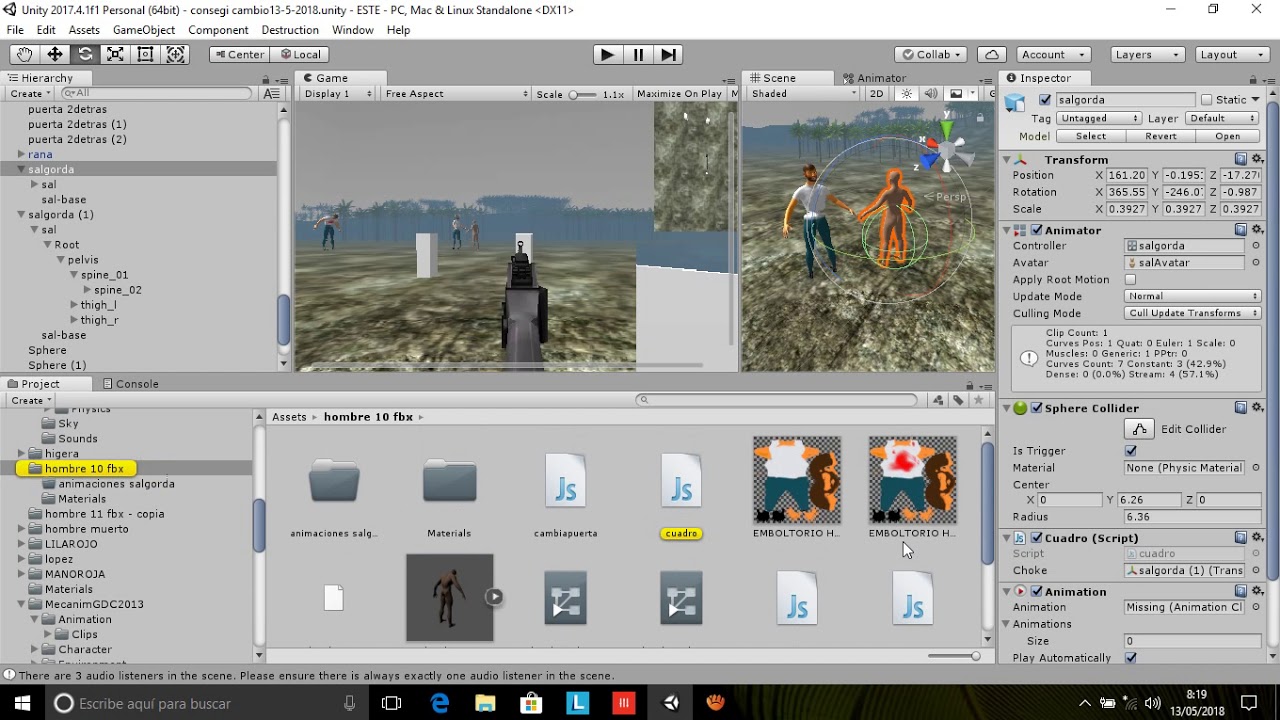This screenshot has height=720, width=1280.
Task: Toggle Play Automatically checkbox
Action: (1131, 658)
